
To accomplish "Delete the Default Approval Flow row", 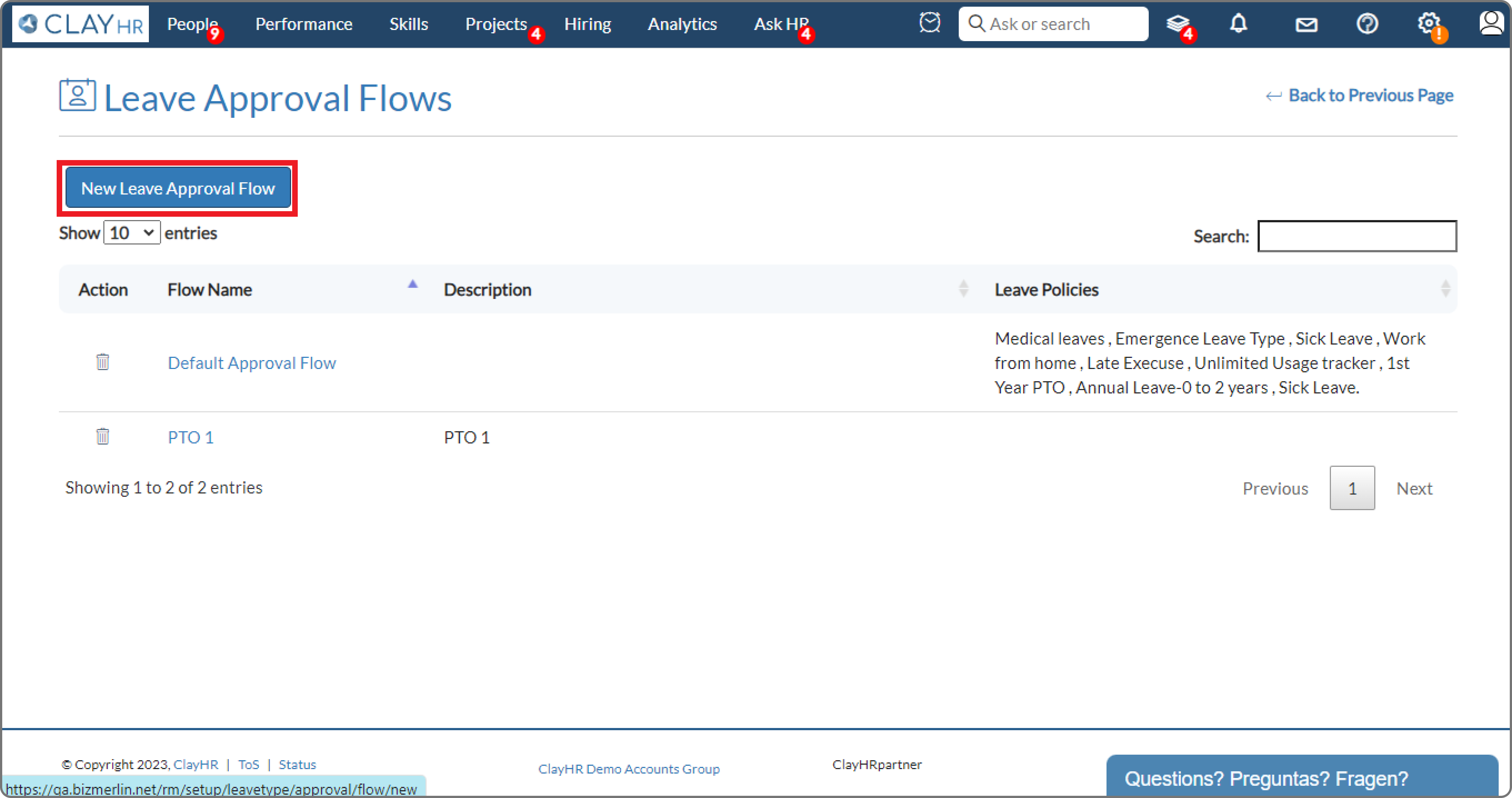I will point(103,362).
